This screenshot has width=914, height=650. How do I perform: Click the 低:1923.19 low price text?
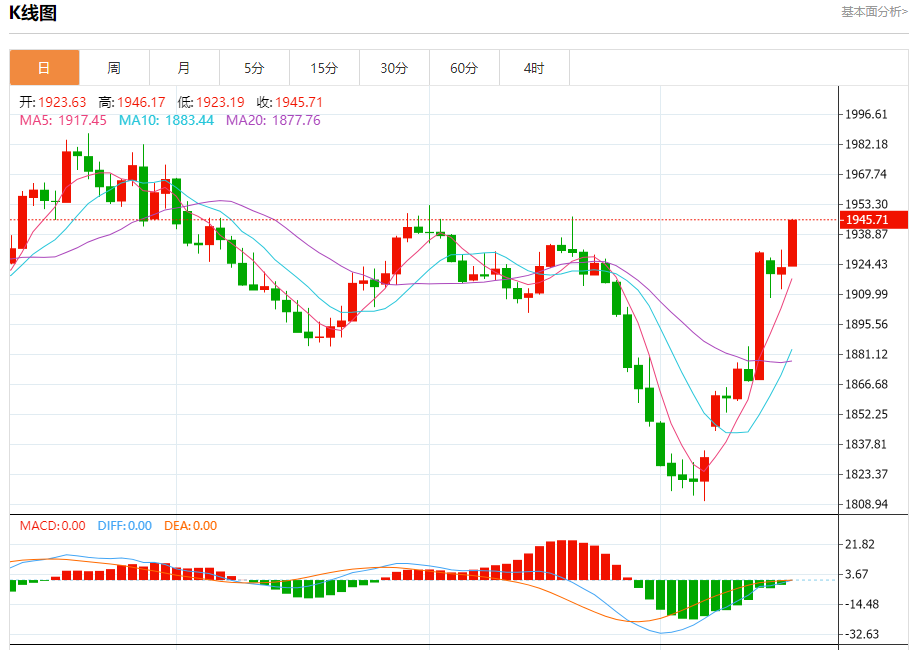(x=211, y=103)
